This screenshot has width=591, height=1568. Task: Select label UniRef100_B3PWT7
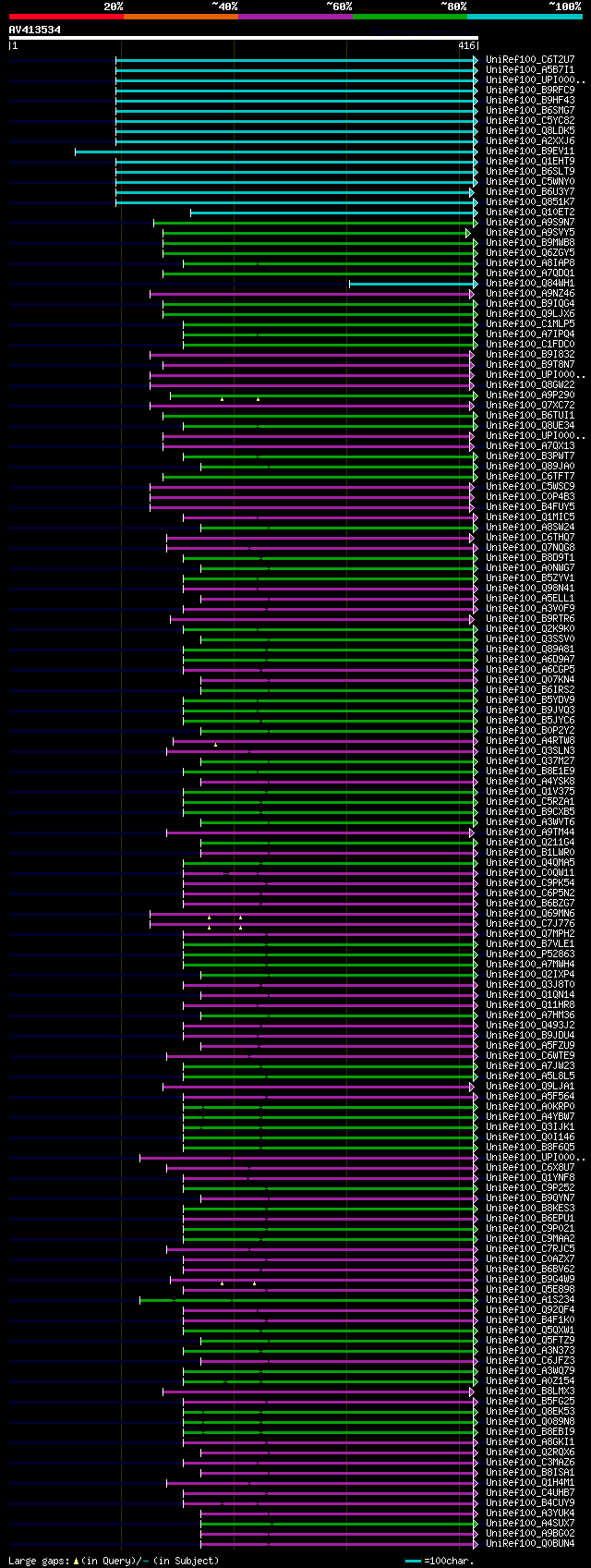[x=530, y=456]
